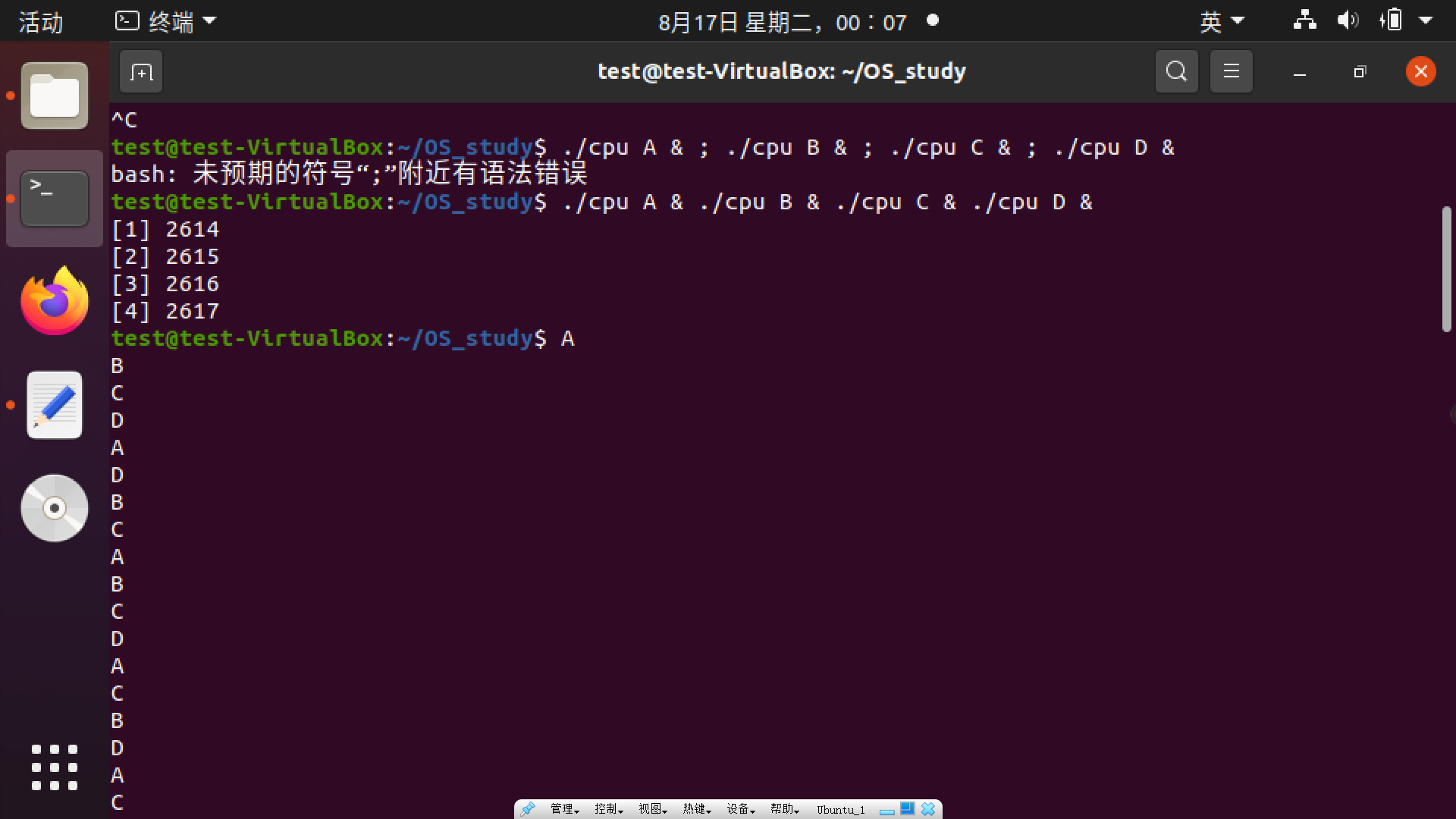Open the Files app in the dock
The height and width of the screenshot is (819, 1456).
tap(55, 96)
